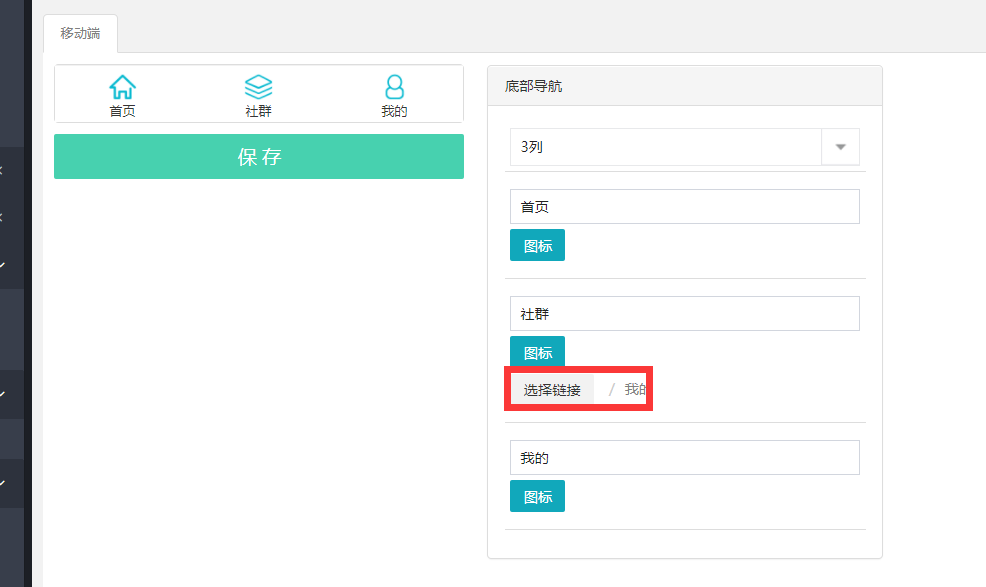Choose an icon with 图标 button below 首页 field
This screenshot has width=986, height=587.
coord(538,245)
